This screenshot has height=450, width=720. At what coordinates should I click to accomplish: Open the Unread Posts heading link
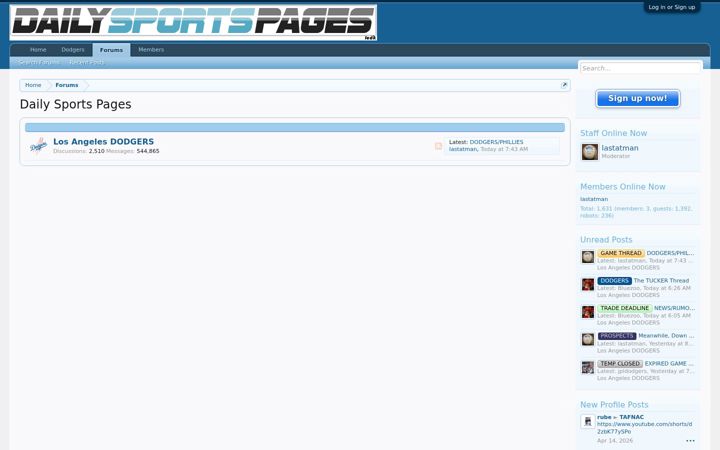click(x=606, y=240)
